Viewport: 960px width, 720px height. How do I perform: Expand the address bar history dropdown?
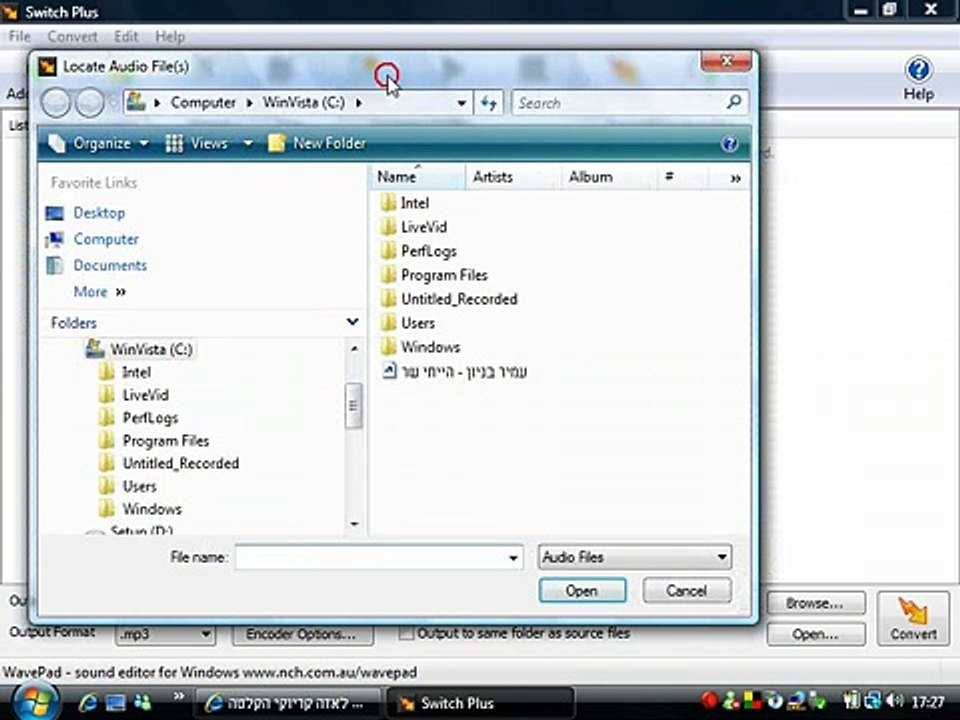462,103
